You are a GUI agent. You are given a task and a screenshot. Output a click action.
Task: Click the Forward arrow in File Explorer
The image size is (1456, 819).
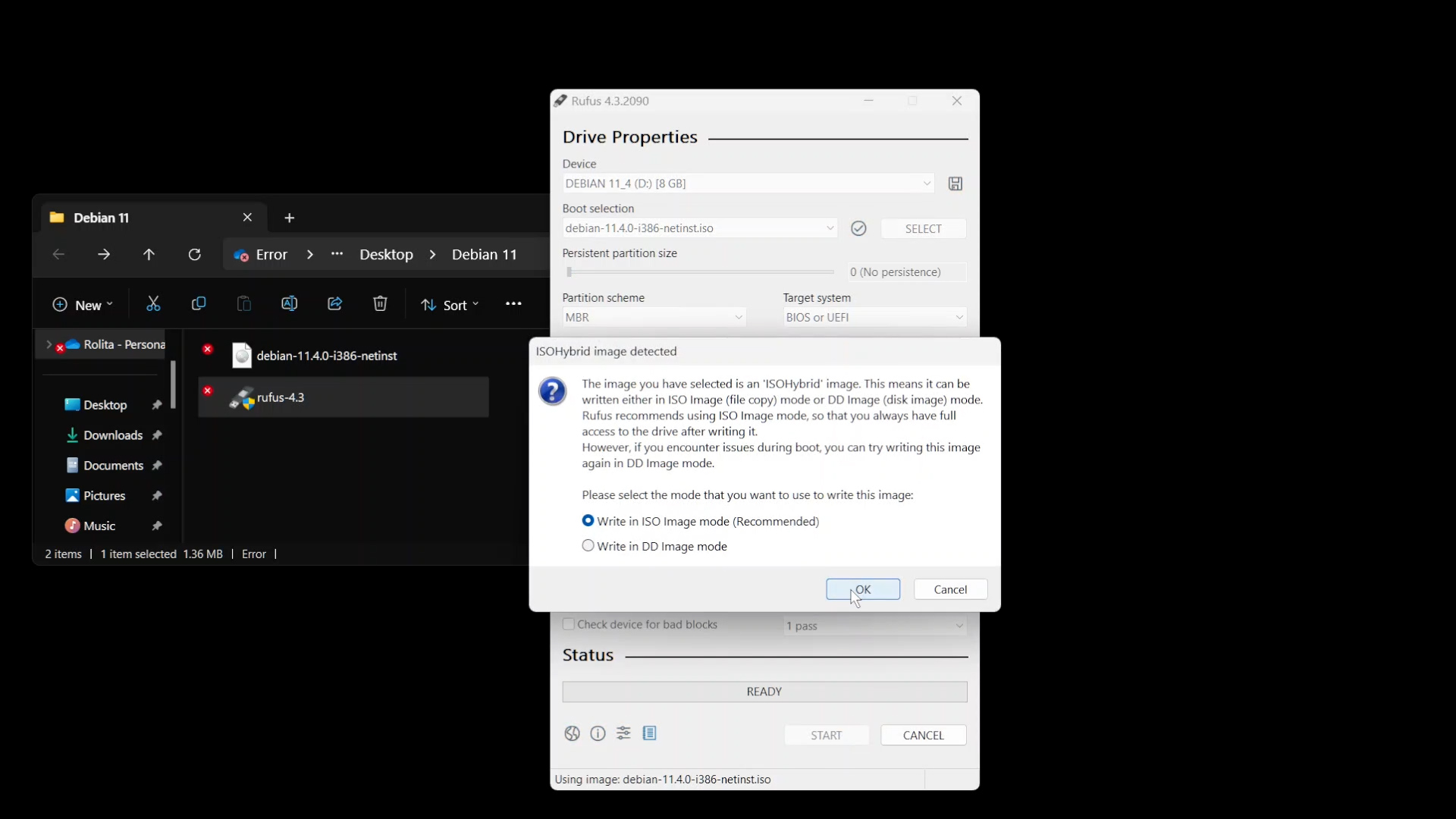pyautogui.click(x=104, y=255)
